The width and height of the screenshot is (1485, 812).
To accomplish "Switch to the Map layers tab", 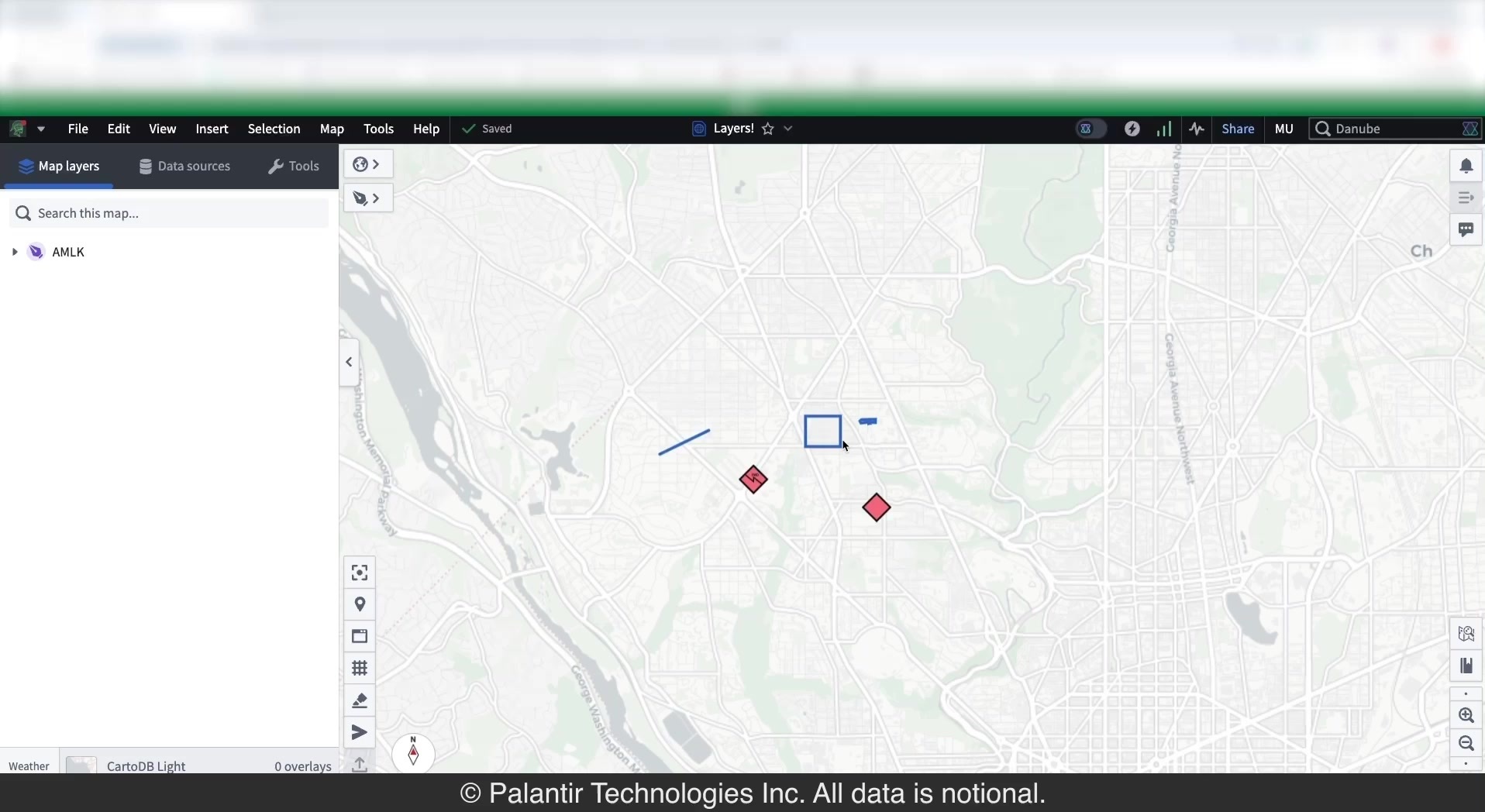I will 59,166.
